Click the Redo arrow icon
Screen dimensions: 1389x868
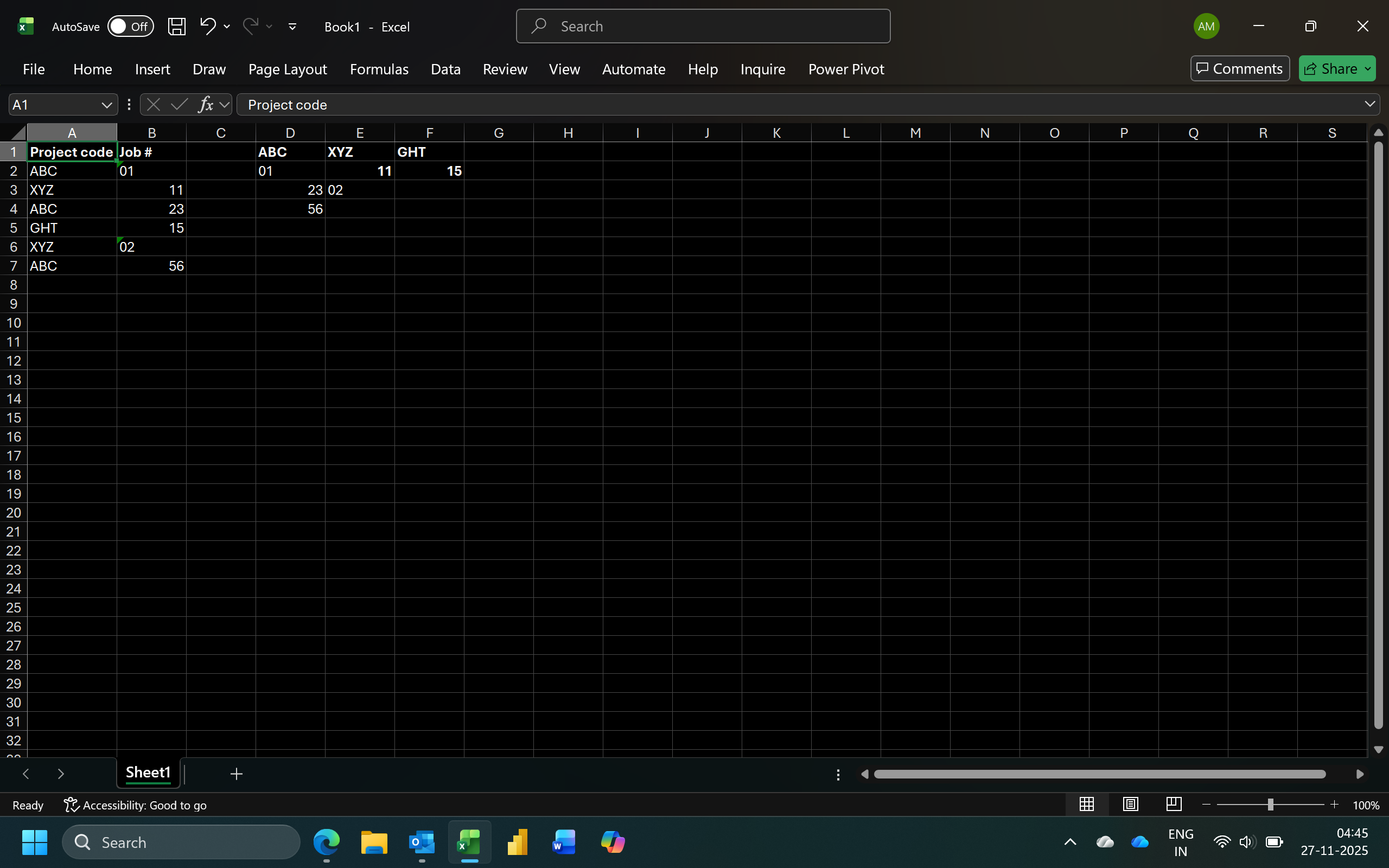click(250, 26)
